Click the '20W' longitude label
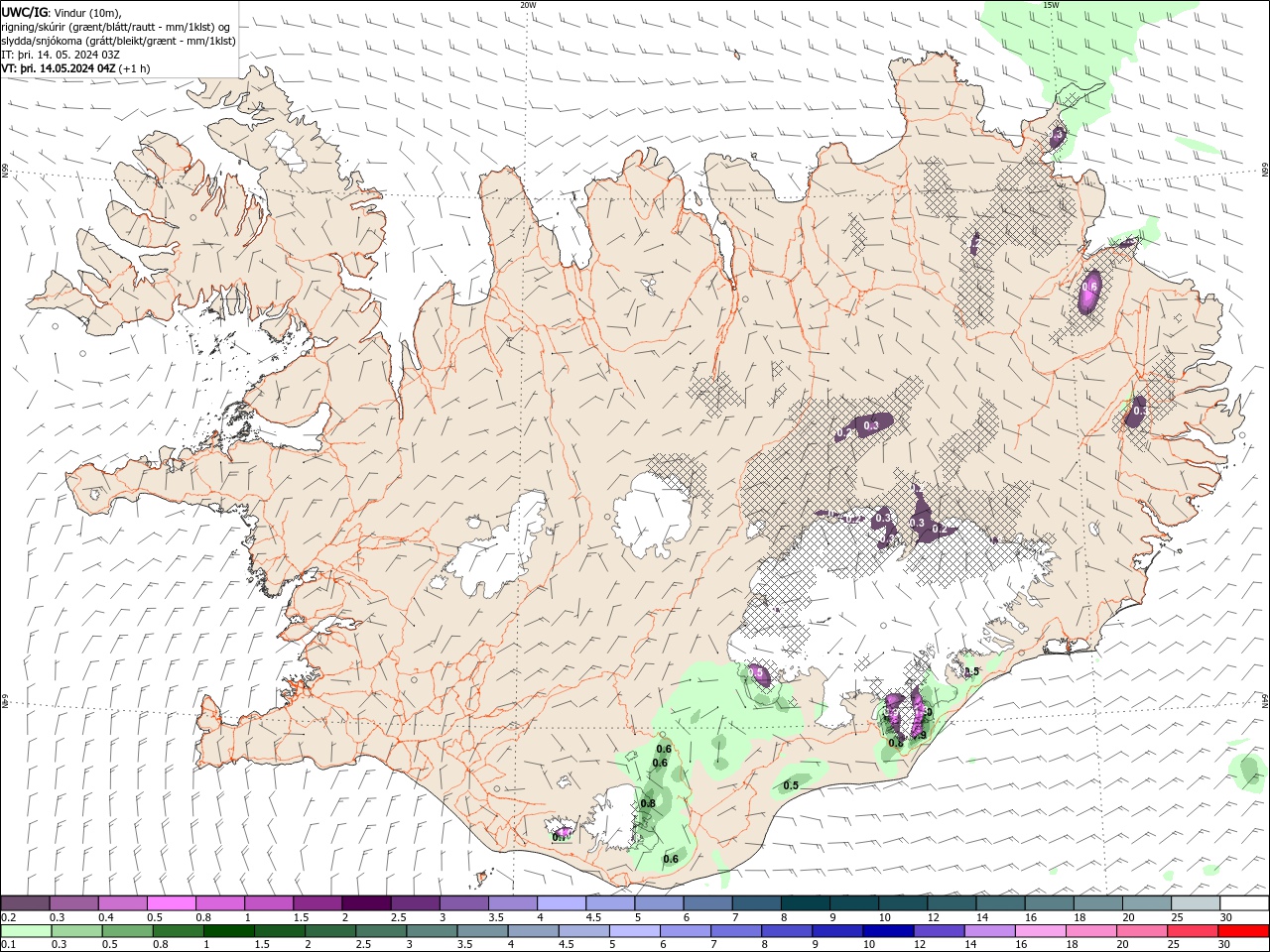 pyautogui.click(x=528, y=5)
